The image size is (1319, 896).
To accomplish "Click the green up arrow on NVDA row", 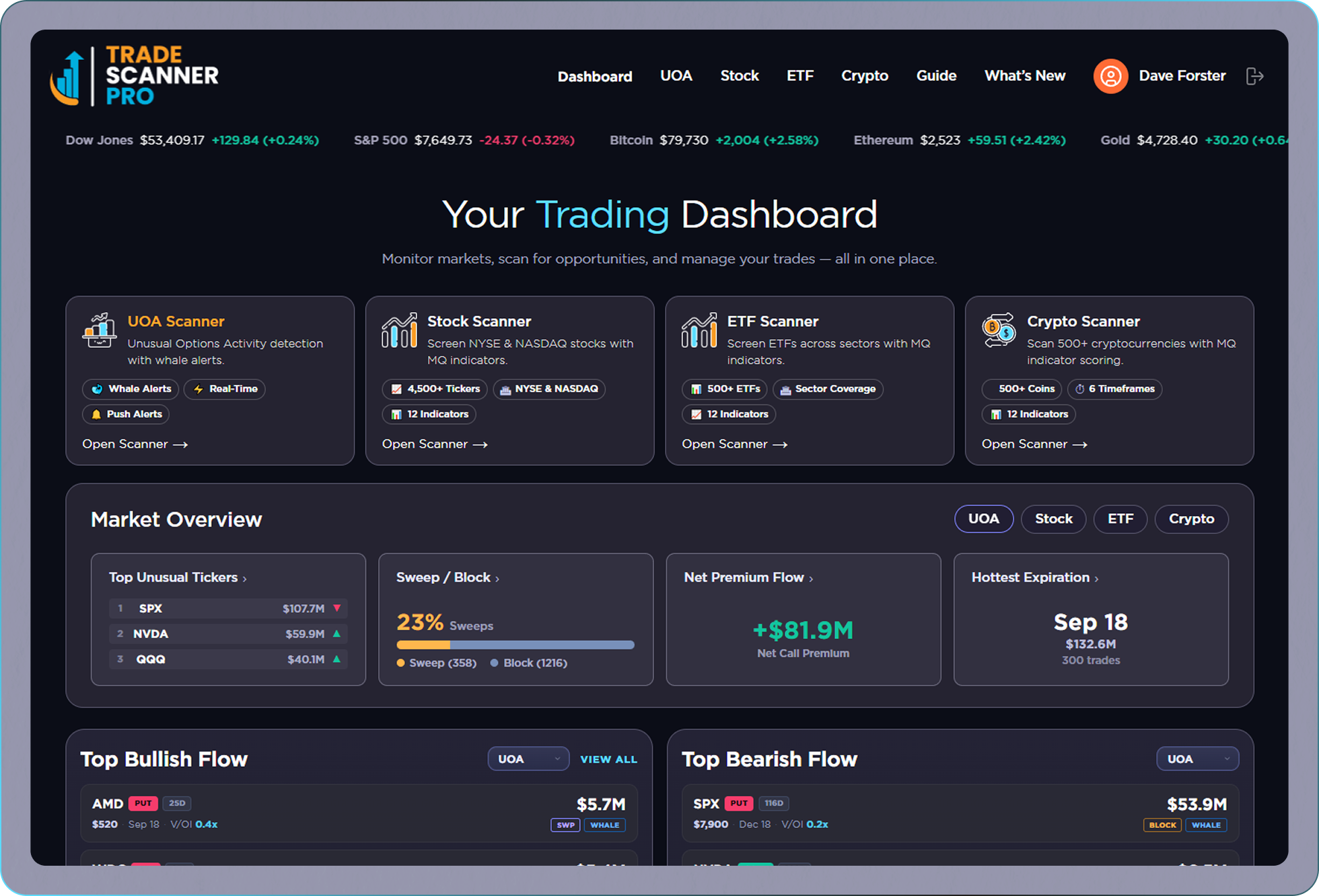I will (x=337, y=634).
